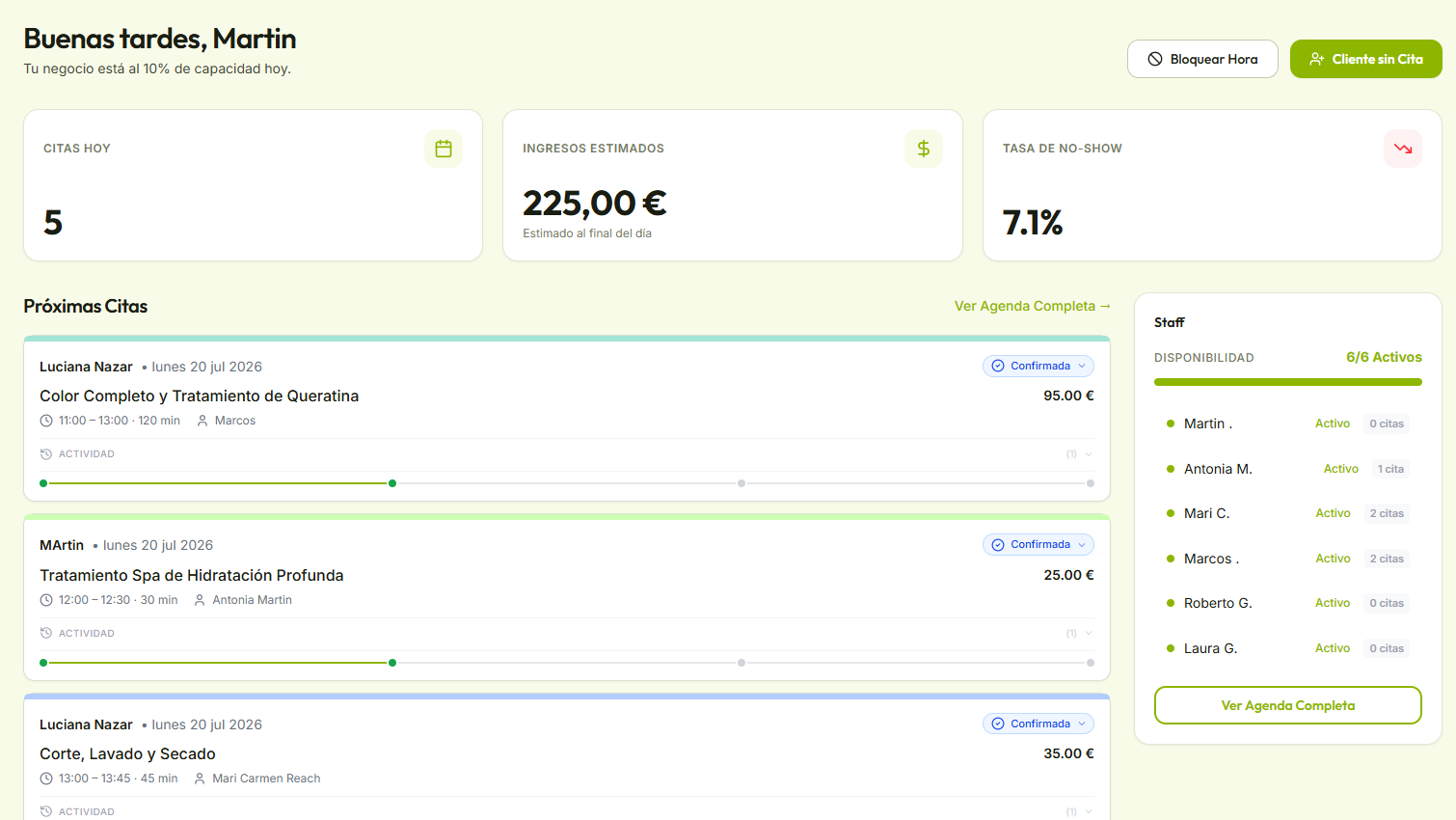This screenshot has height=820, width=1456.
Task: Follow the Ver Agenda Completa arrow link
Action: pyautogui.click(x=1033, y=306)
